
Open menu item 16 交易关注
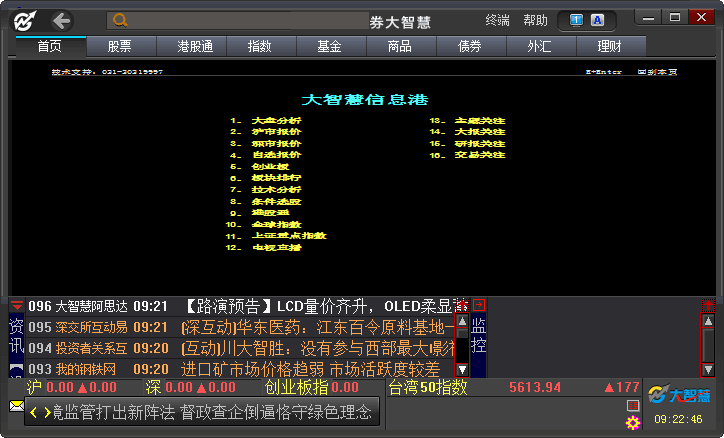[x=467, y=155]
